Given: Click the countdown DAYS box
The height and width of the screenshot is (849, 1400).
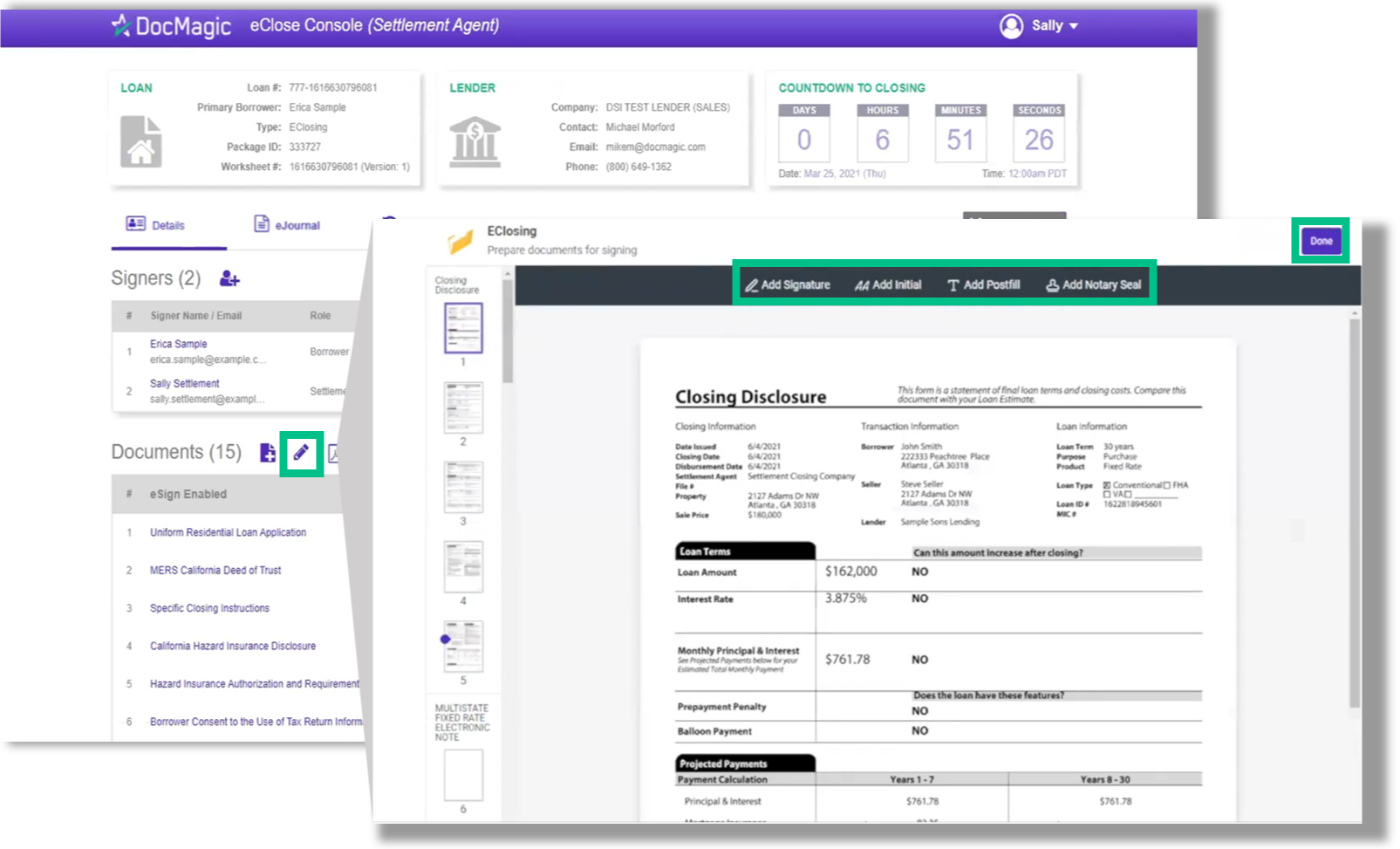Looking at the screenshot, I should pos(804,133).
